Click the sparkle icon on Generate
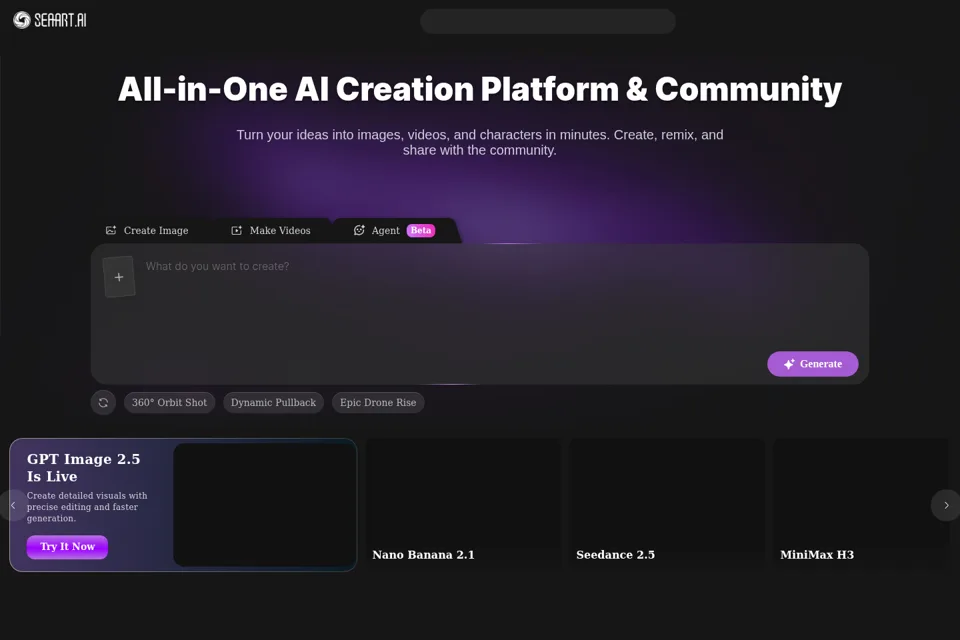The height and width of the screenshot is (640, 960). click(x=789, y=364)
